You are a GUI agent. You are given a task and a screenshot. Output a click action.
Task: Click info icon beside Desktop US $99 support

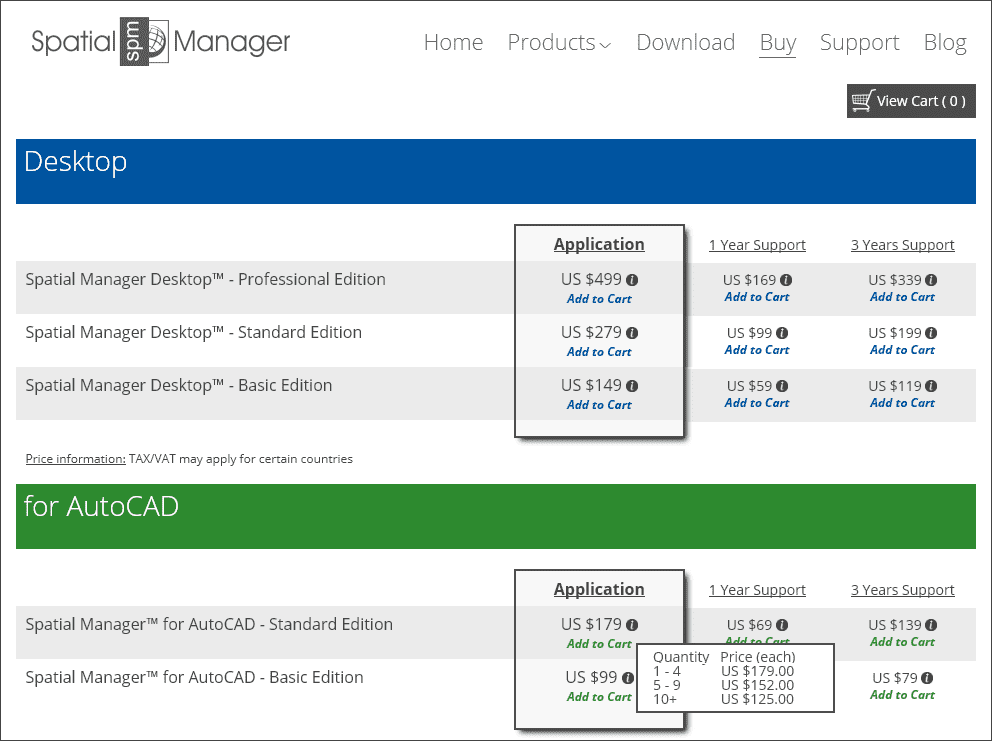[x=782, y=333]
